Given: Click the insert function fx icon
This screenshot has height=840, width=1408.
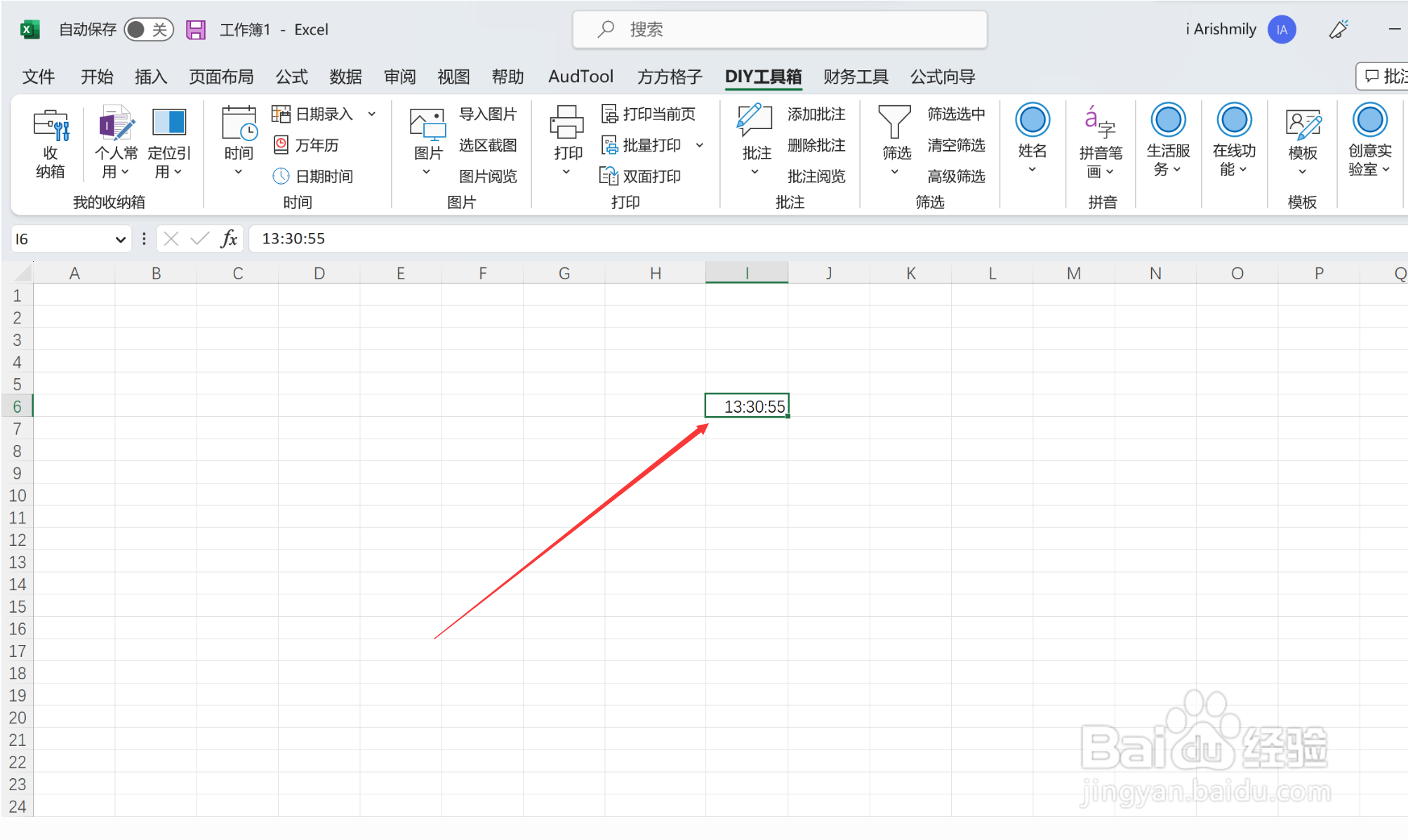Looking at the screenshot, I should 229,239.
